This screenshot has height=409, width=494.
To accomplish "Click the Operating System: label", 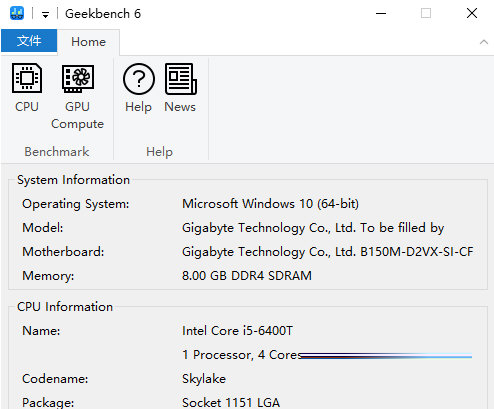I will pyautogui.click(x=76, y=204).
